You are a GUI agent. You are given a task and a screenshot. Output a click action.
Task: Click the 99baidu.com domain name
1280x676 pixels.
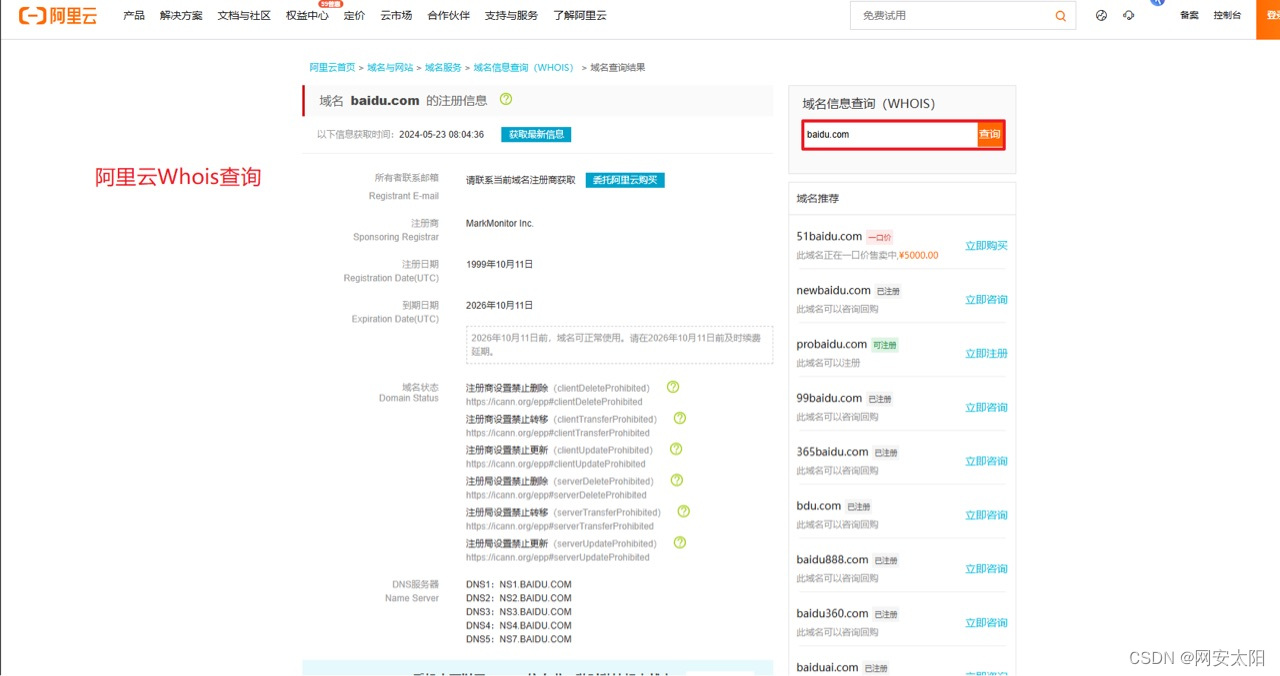point(829,398)
